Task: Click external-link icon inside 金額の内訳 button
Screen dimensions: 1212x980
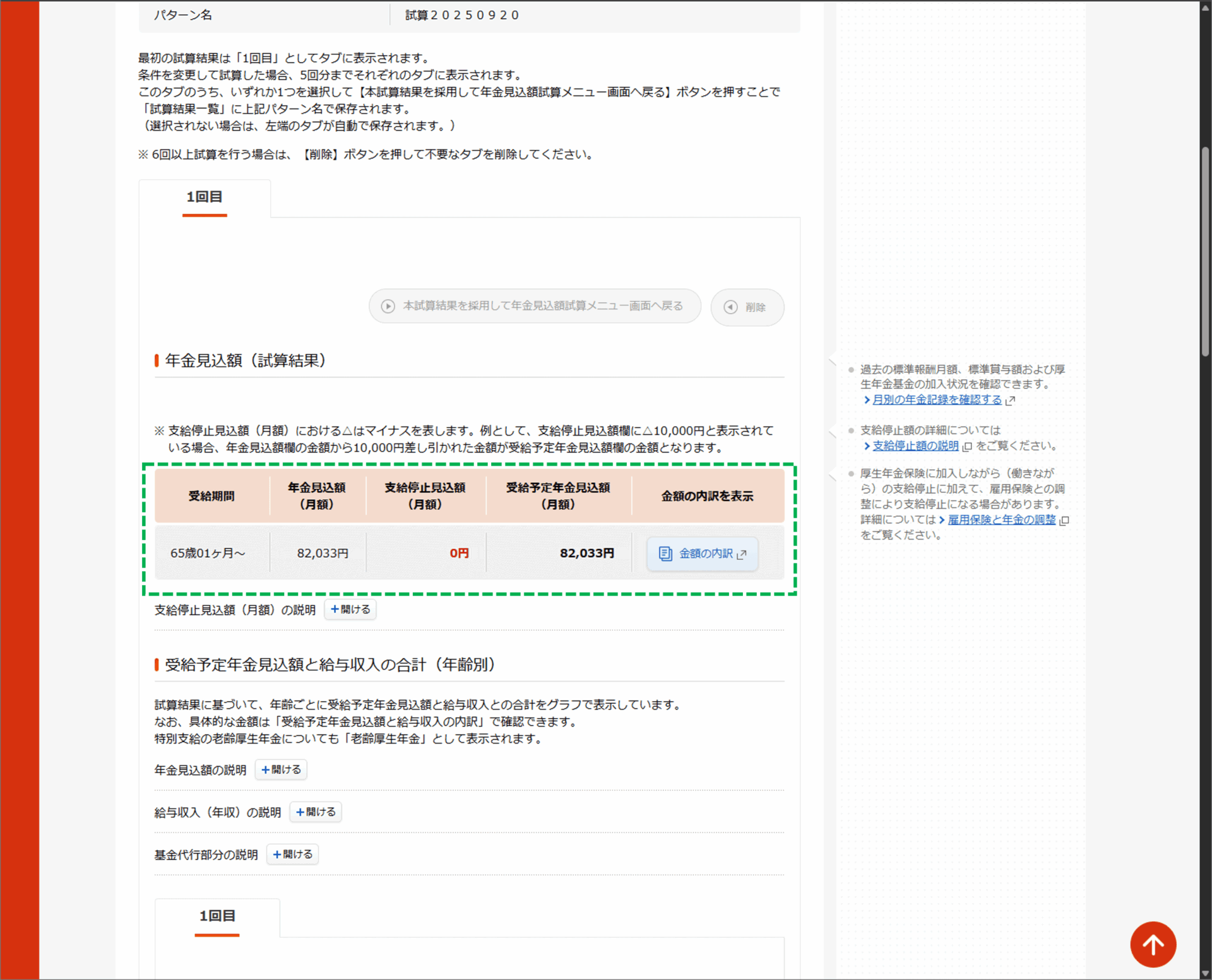Action: 742,554
